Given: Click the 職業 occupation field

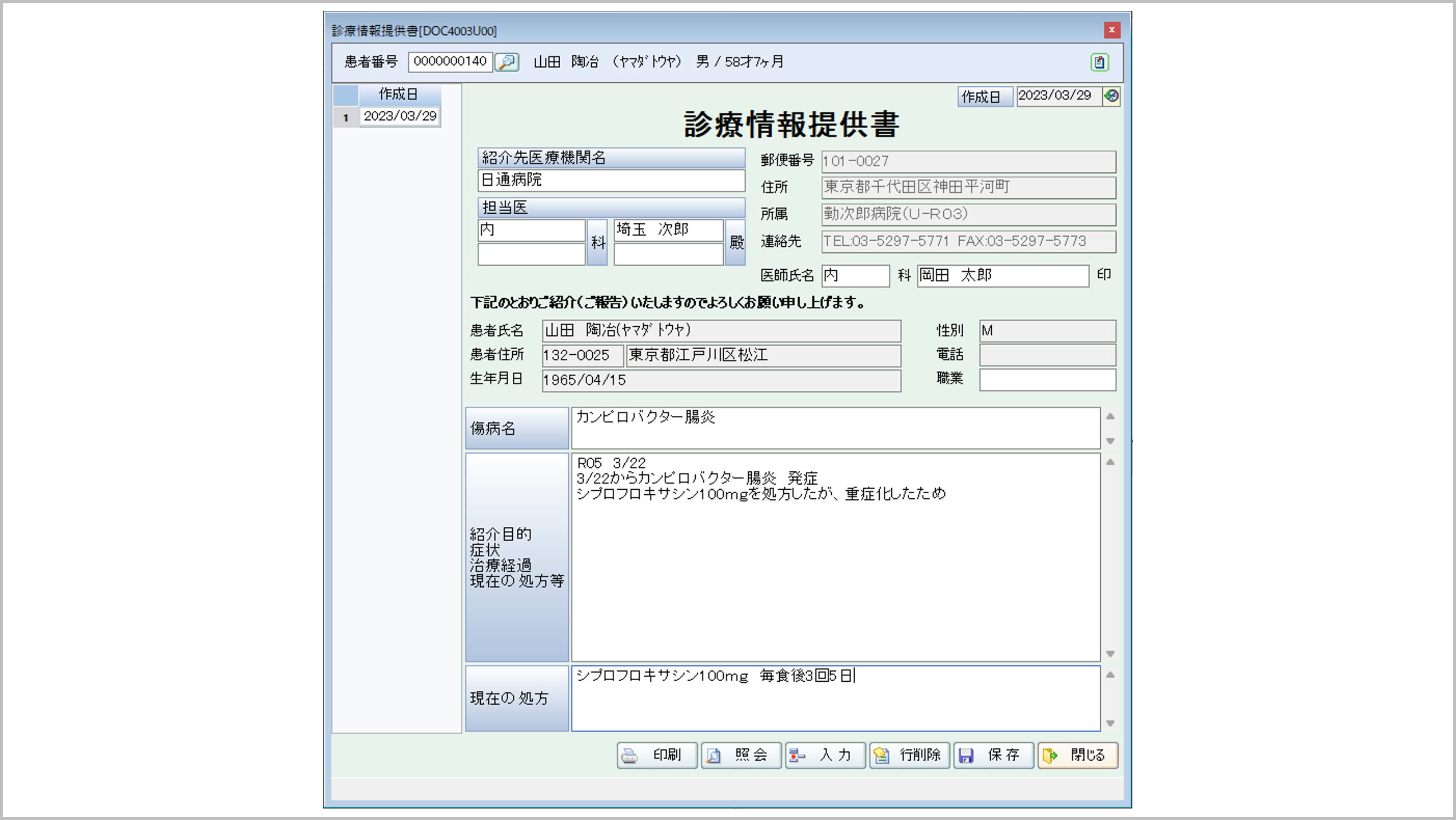Looking at the screenshot, I should [x=1047, y=380].
